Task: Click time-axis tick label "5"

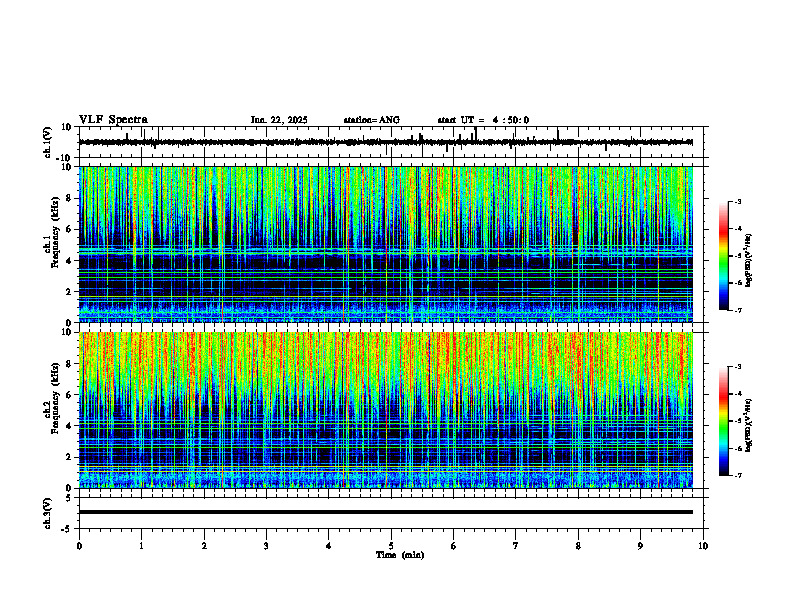Action: coord(391,546)
